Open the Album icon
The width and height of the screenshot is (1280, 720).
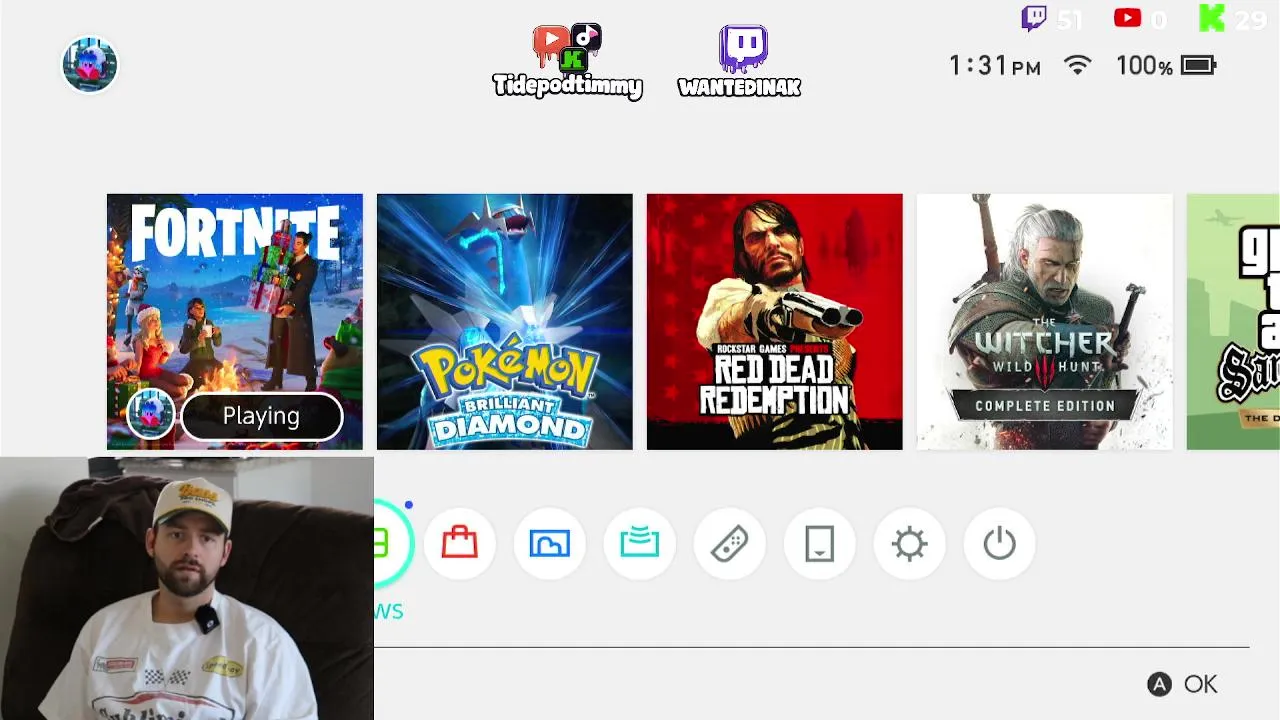pyautogui.click(x=550, y=543)
